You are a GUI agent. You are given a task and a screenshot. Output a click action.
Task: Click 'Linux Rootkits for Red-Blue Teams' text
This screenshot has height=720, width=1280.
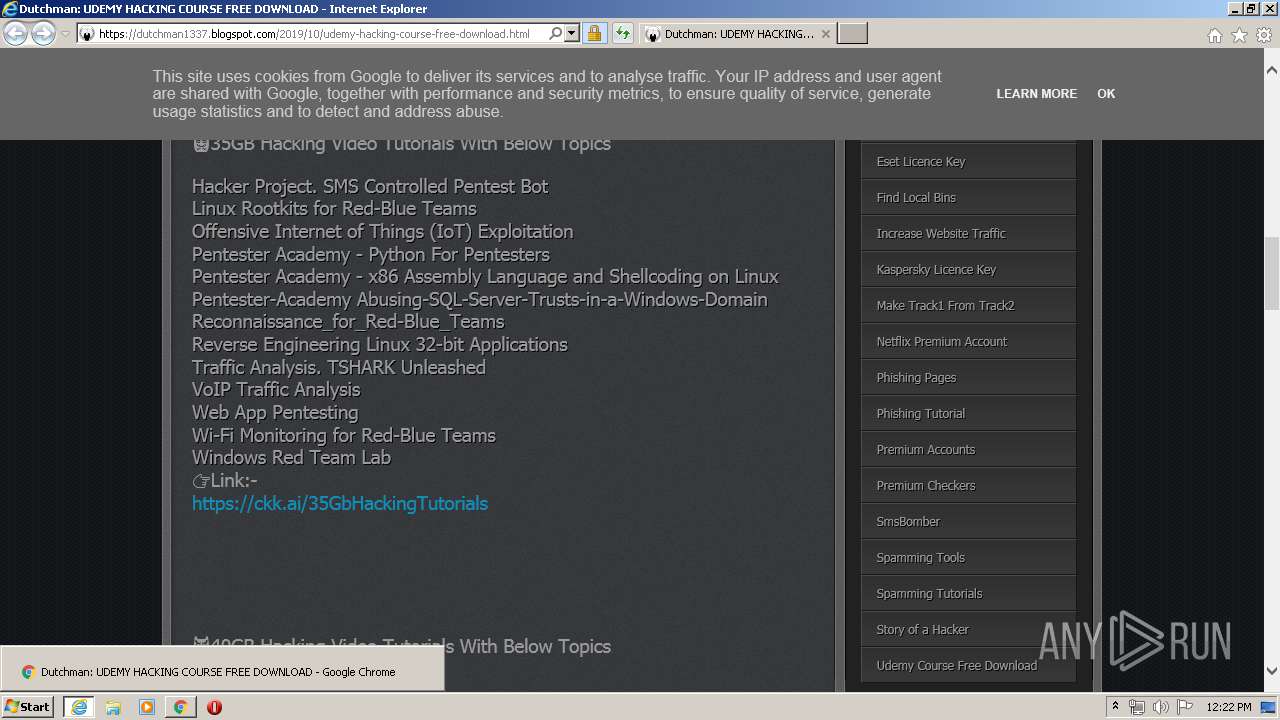(x=334, y=208)
